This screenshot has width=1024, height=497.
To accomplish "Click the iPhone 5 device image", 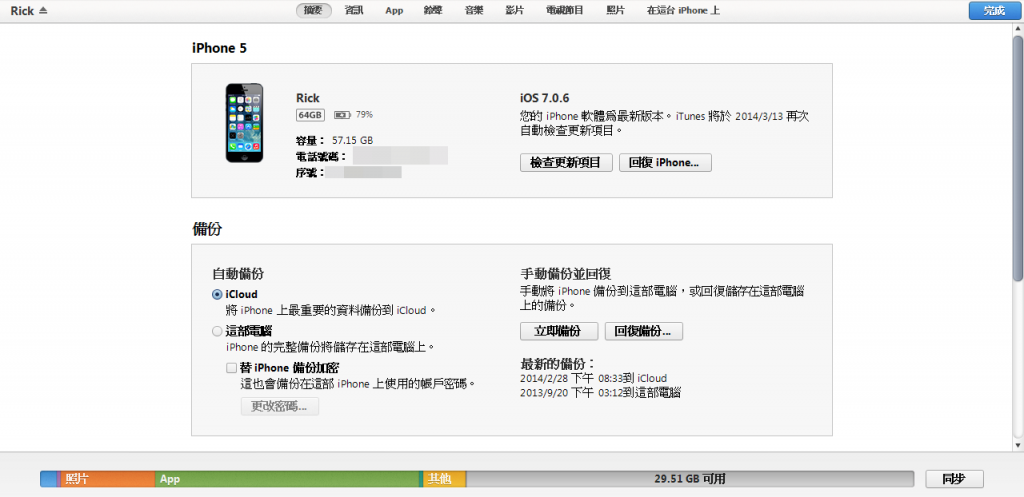I will [x=244, y=123].
